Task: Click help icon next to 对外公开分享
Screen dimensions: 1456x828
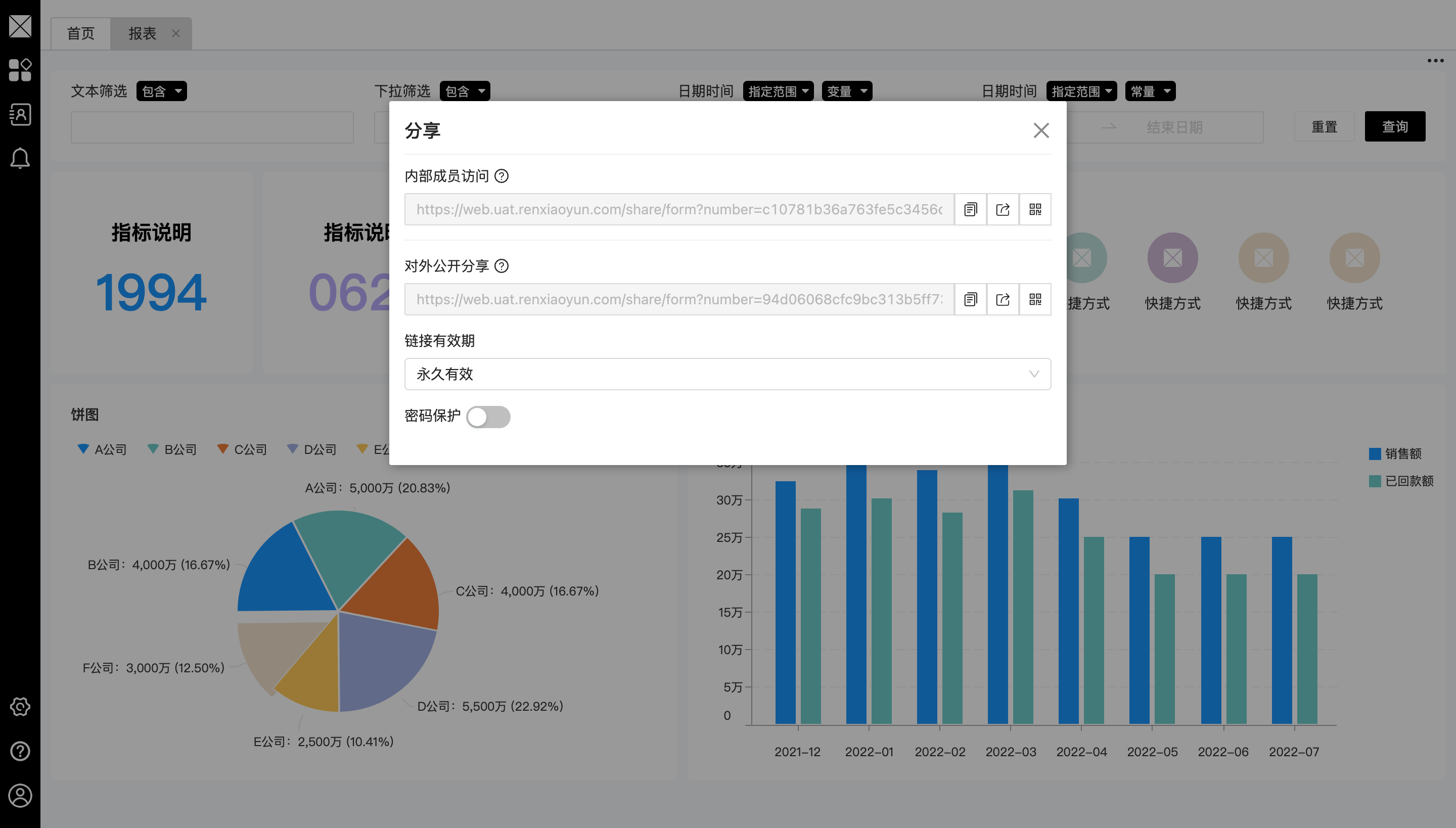Action: click(501, 266)
